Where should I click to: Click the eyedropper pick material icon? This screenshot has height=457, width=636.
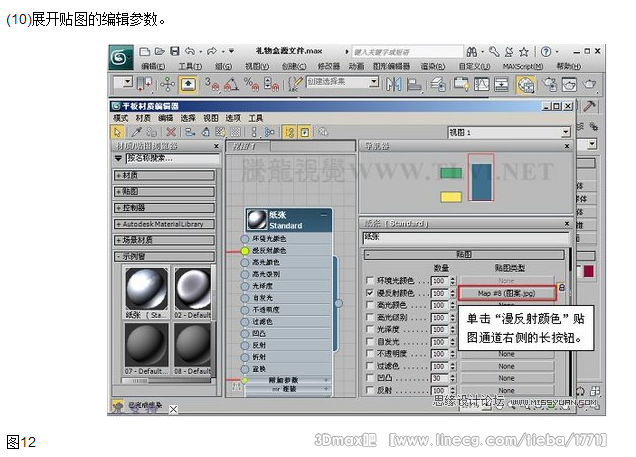tap(136, 131)
